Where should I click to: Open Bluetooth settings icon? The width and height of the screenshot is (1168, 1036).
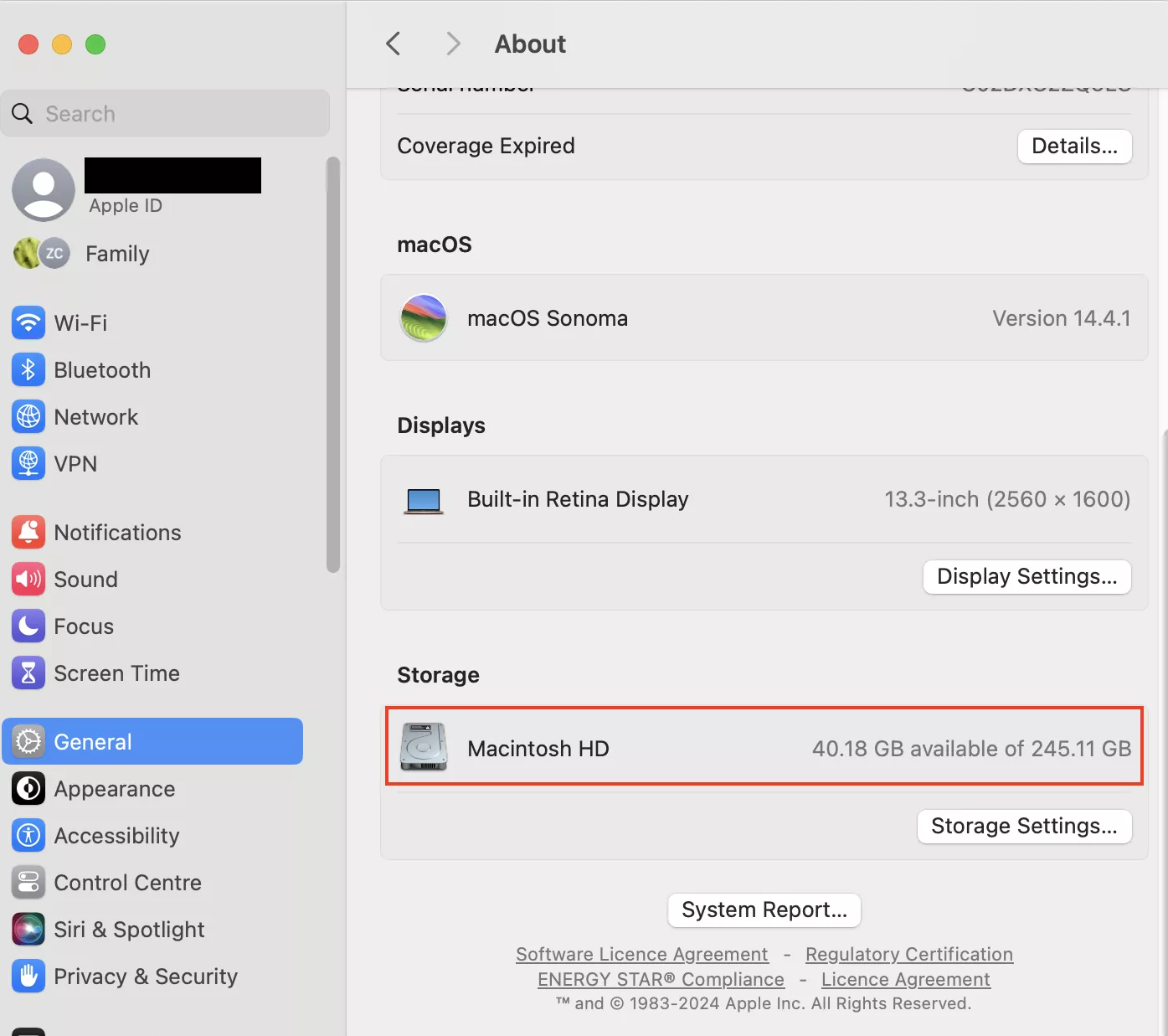pos(28,369)
